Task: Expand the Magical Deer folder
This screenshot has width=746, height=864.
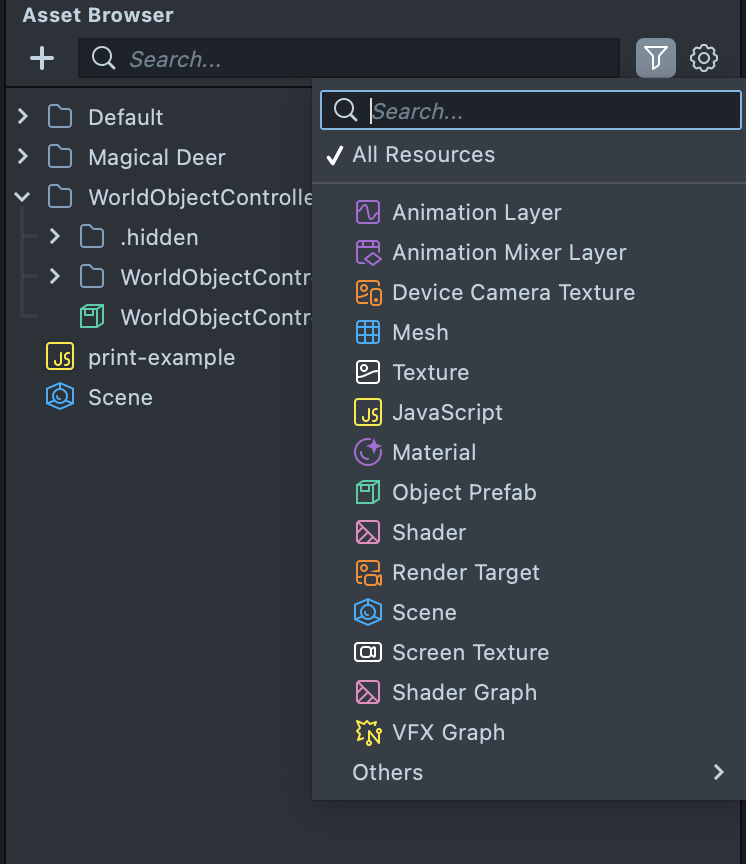Action: [23, 157]
